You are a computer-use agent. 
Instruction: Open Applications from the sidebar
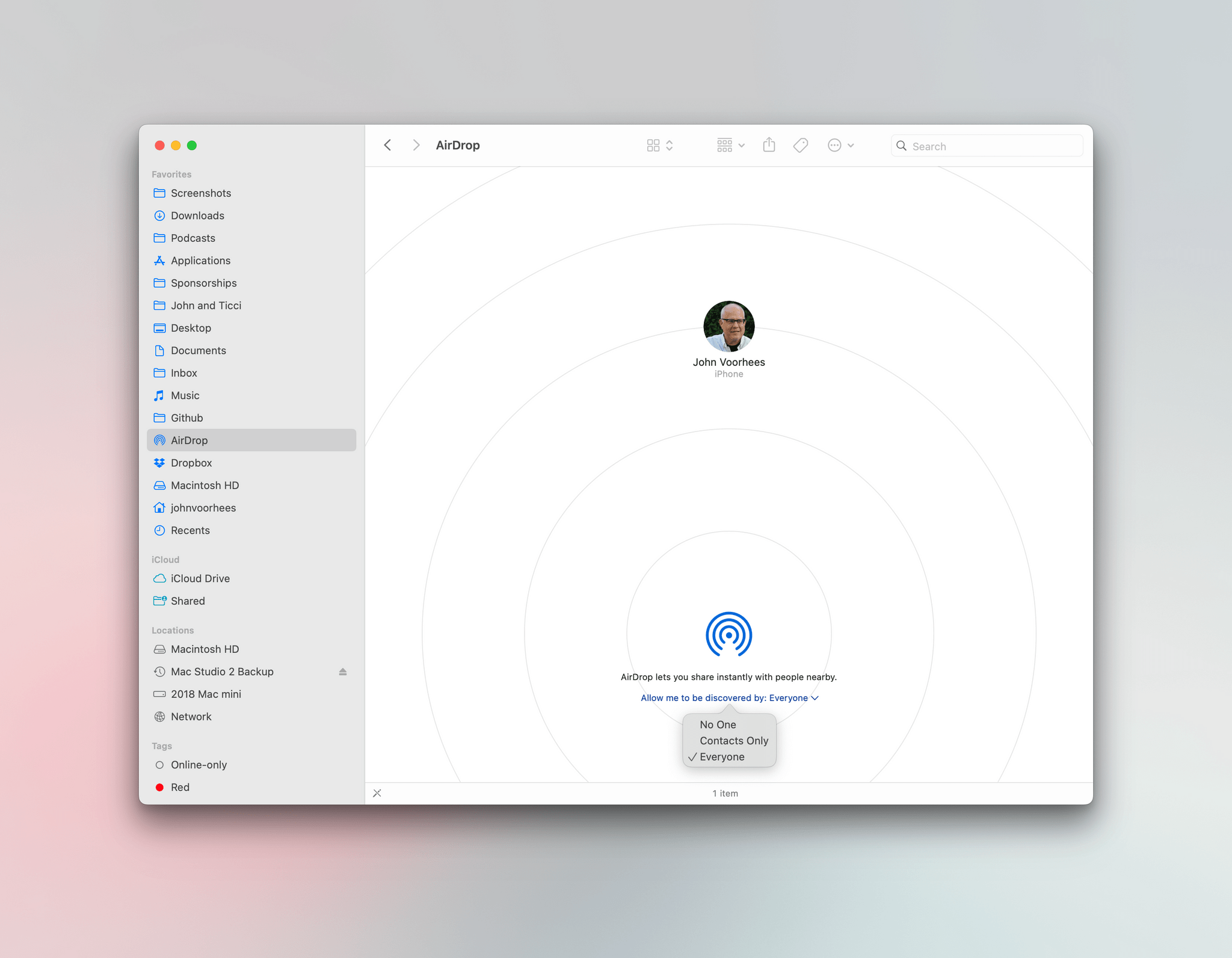(251, 261)
